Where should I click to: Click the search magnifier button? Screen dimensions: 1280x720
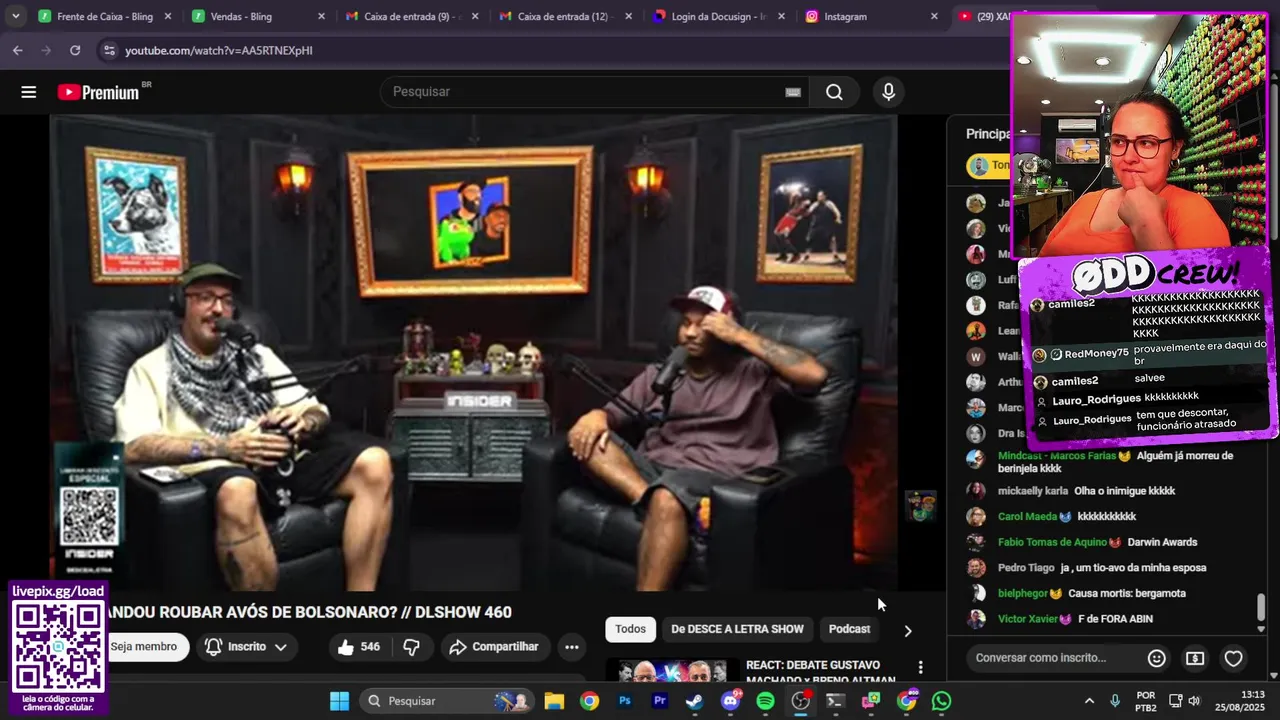[834, 92]
